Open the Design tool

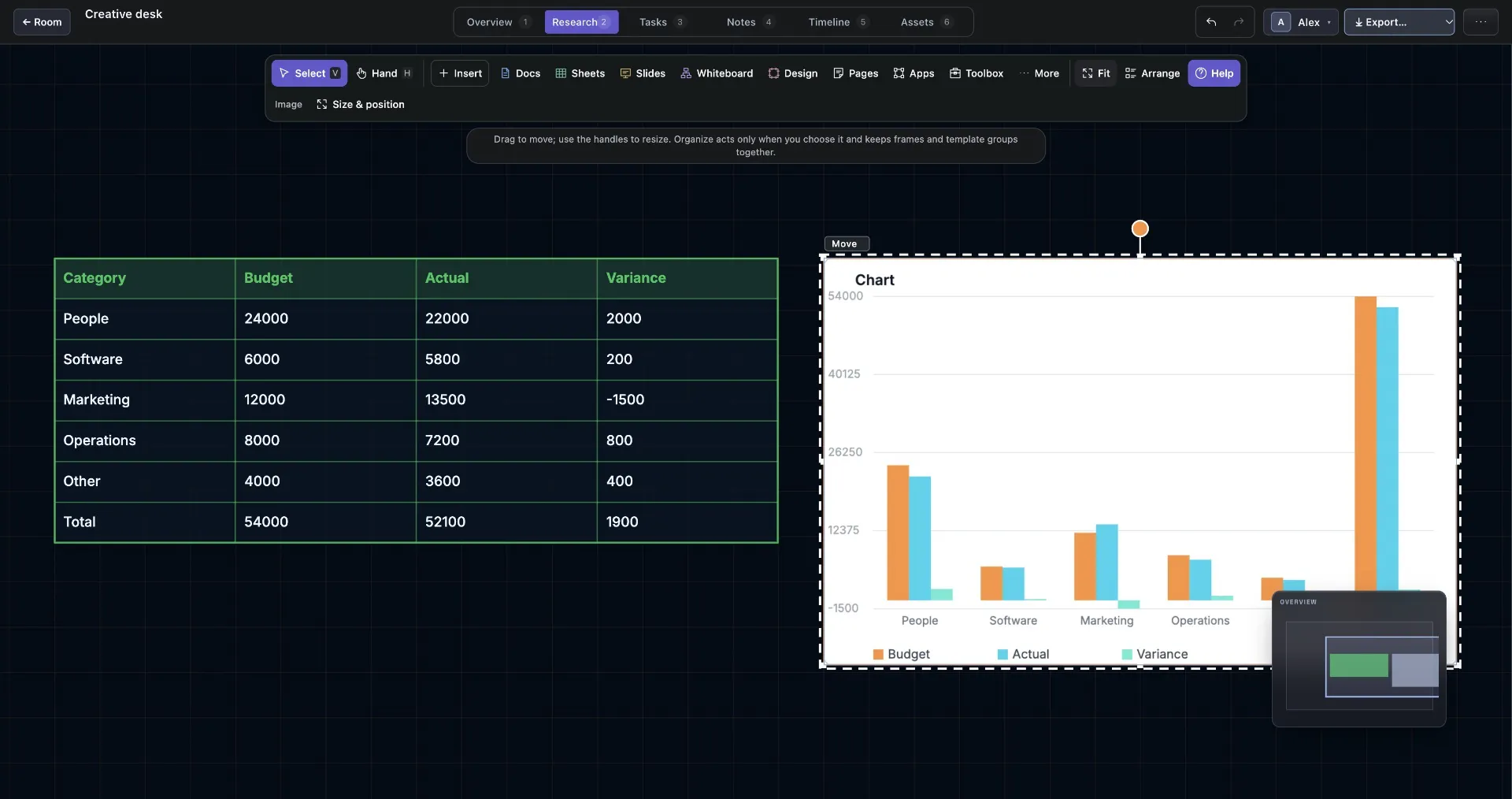click(793, 73)
